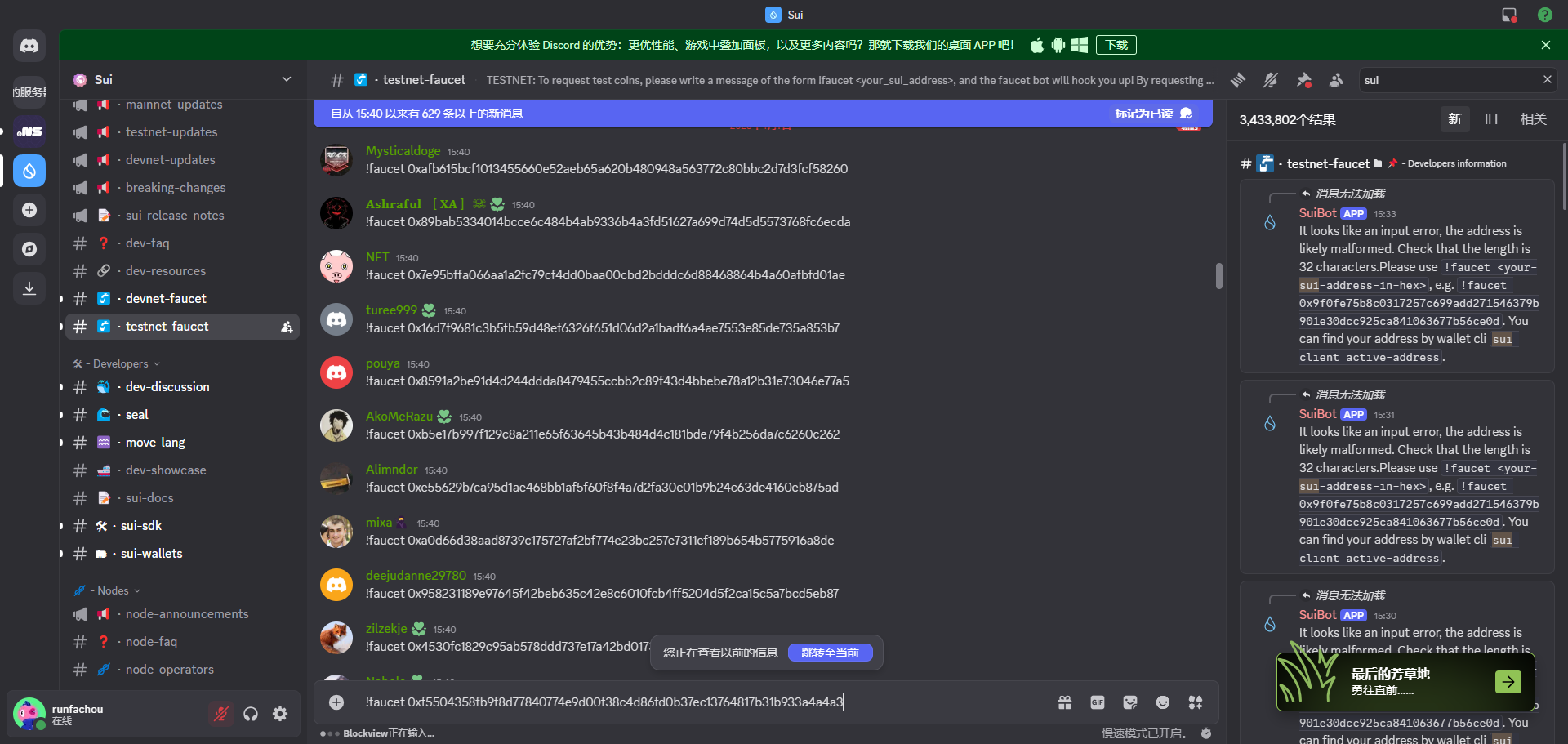Image resolution: width=1568 pixels, height=744 pixels.
Task: Click the Windows download icon in banner
Action: (1080, 45)
